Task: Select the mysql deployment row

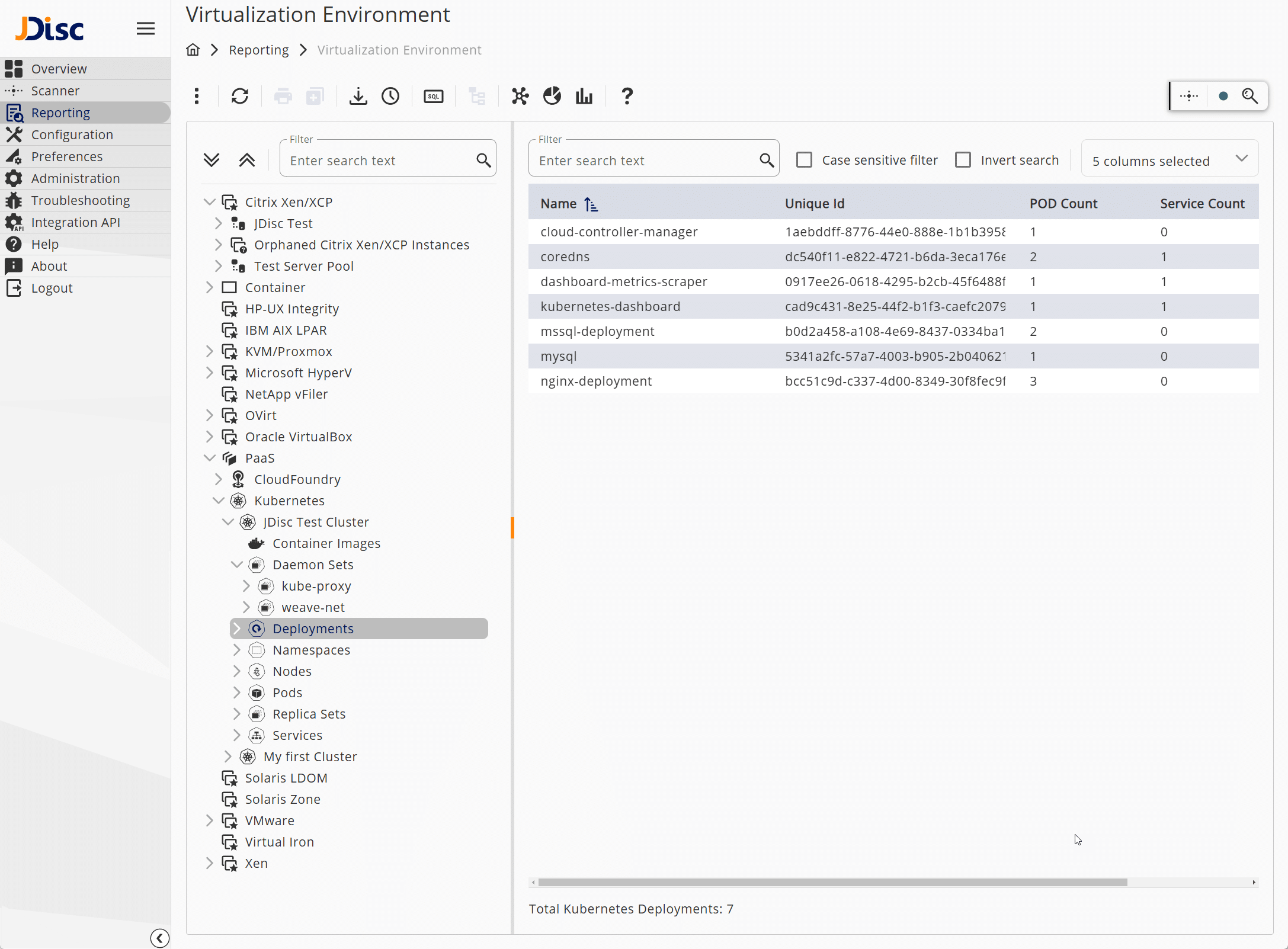Action: pyautogui.click(x=652, y=356)
